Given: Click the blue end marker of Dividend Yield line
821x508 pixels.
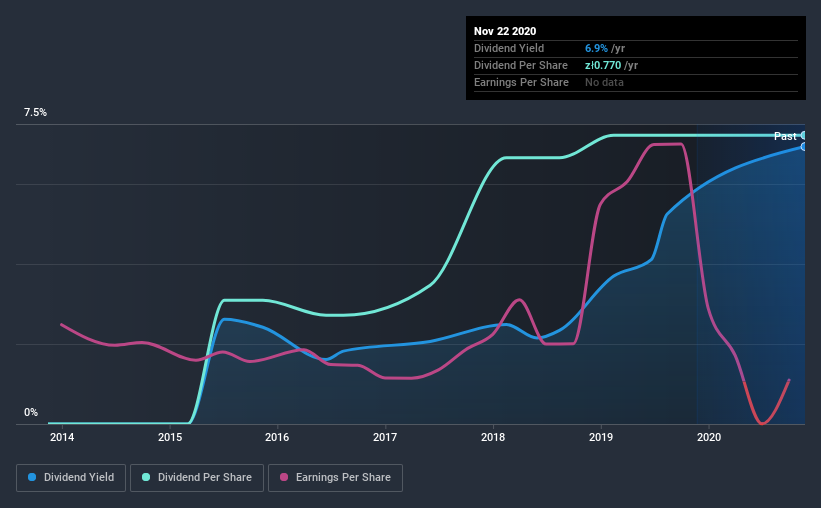Looking at the screenshot, I should tap(804, 147).
